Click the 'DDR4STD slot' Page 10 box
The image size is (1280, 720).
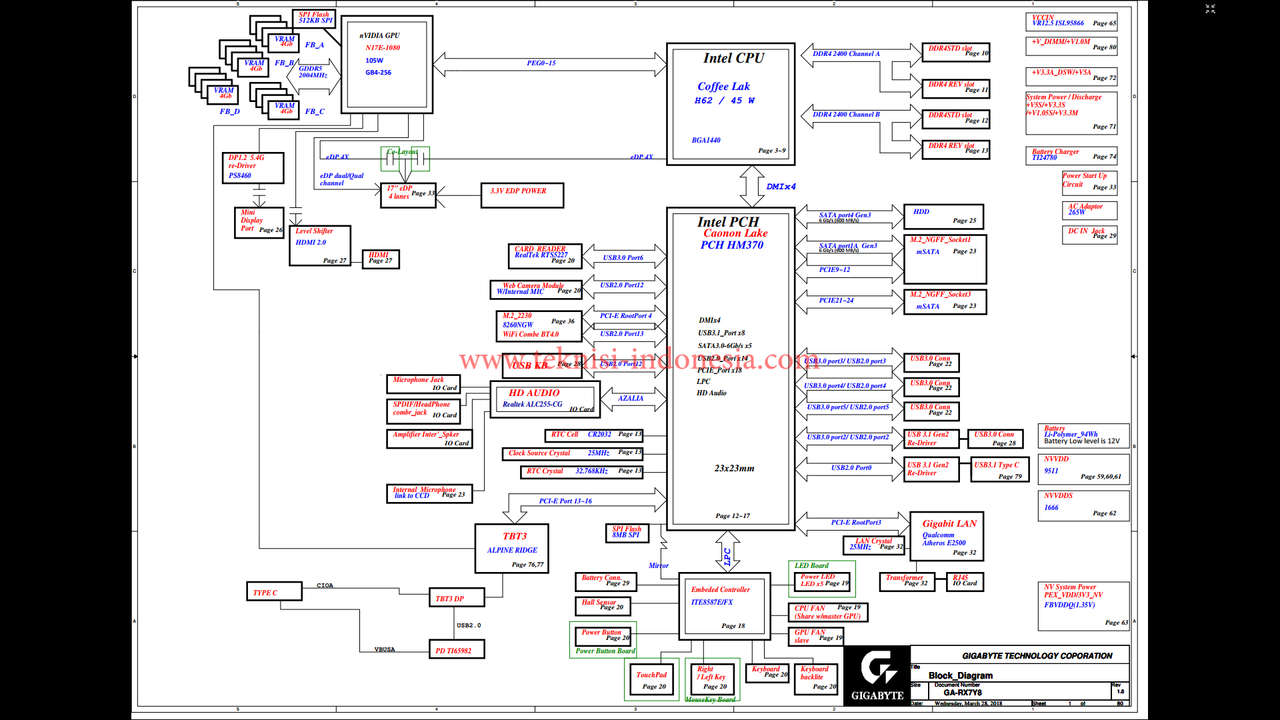(x=957, y=52)
